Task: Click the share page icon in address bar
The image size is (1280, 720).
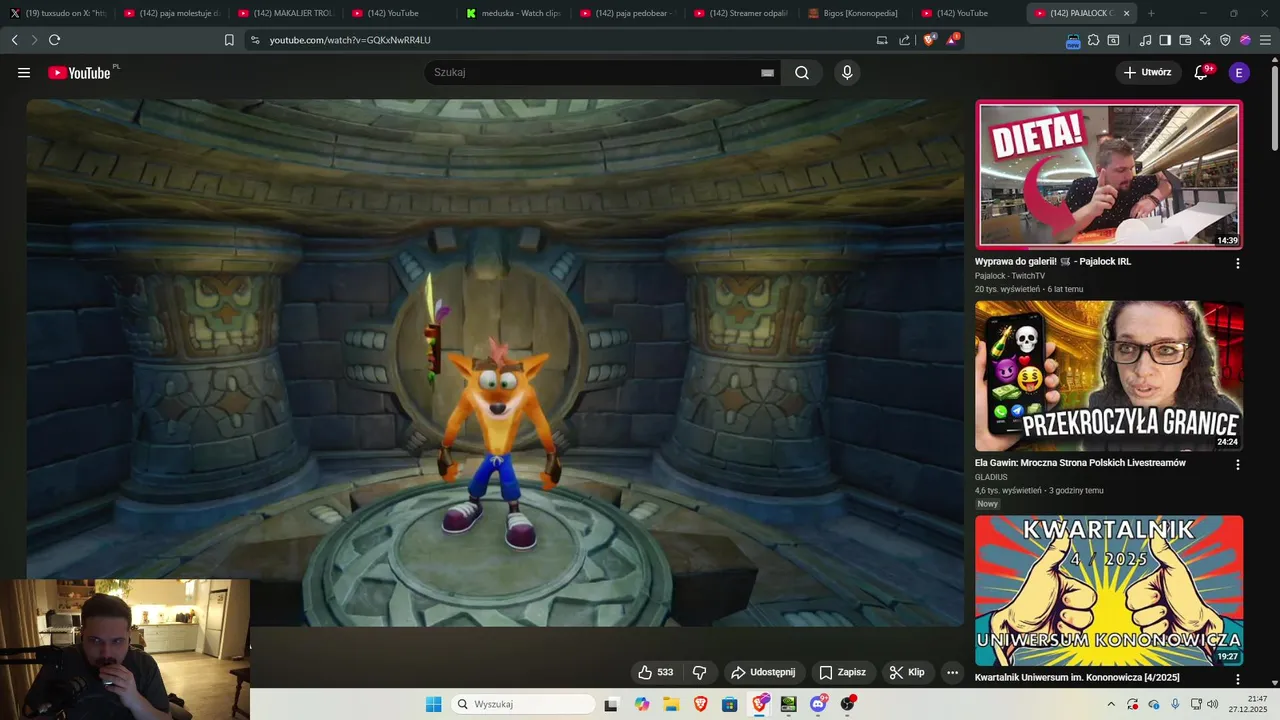Action: tap(905, 40)
